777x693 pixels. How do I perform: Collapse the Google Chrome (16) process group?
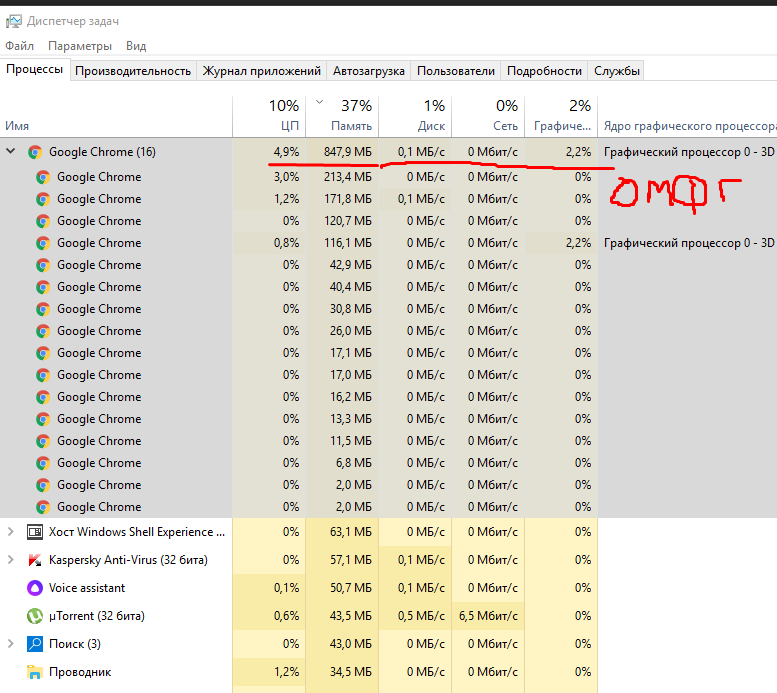point(11,151)
